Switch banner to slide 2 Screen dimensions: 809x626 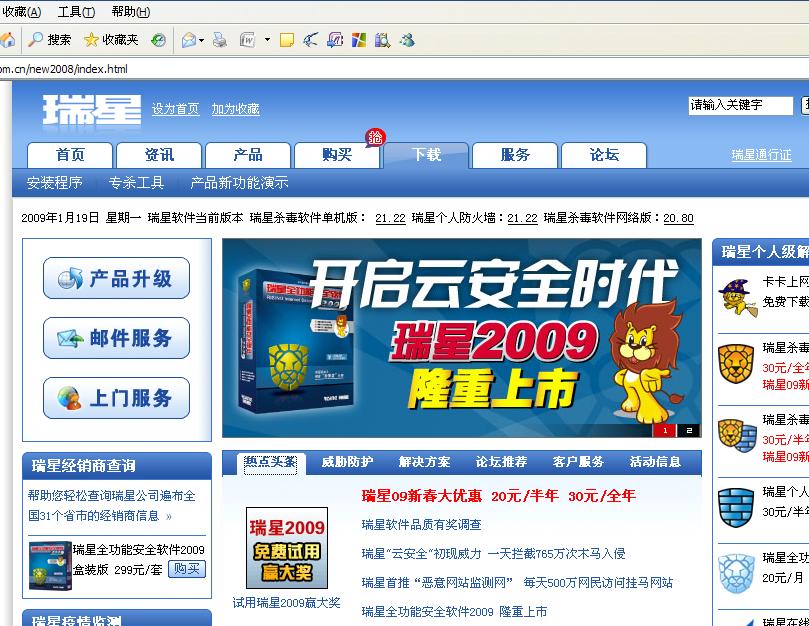click(689, 430)
